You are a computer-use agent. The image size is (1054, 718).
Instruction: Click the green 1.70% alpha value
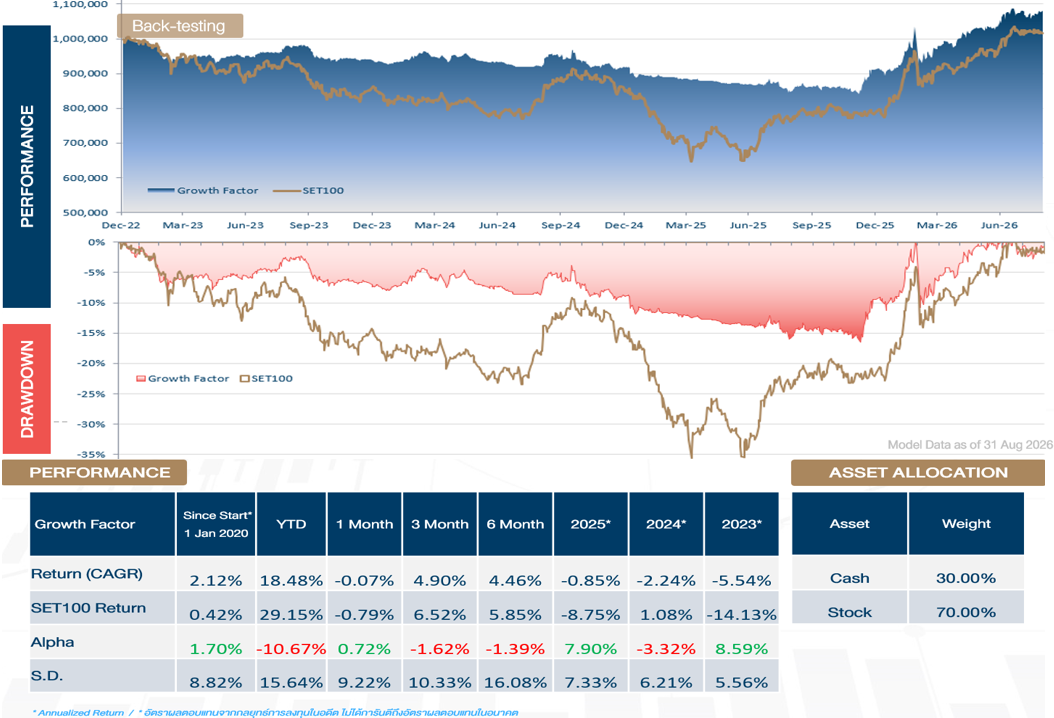[216, 649]
